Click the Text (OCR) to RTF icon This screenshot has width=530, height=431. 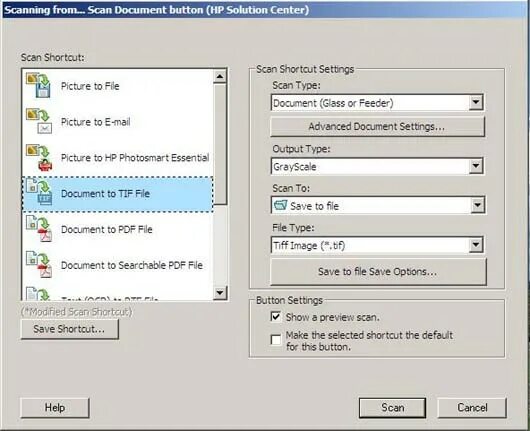click(x=38, y=294)
